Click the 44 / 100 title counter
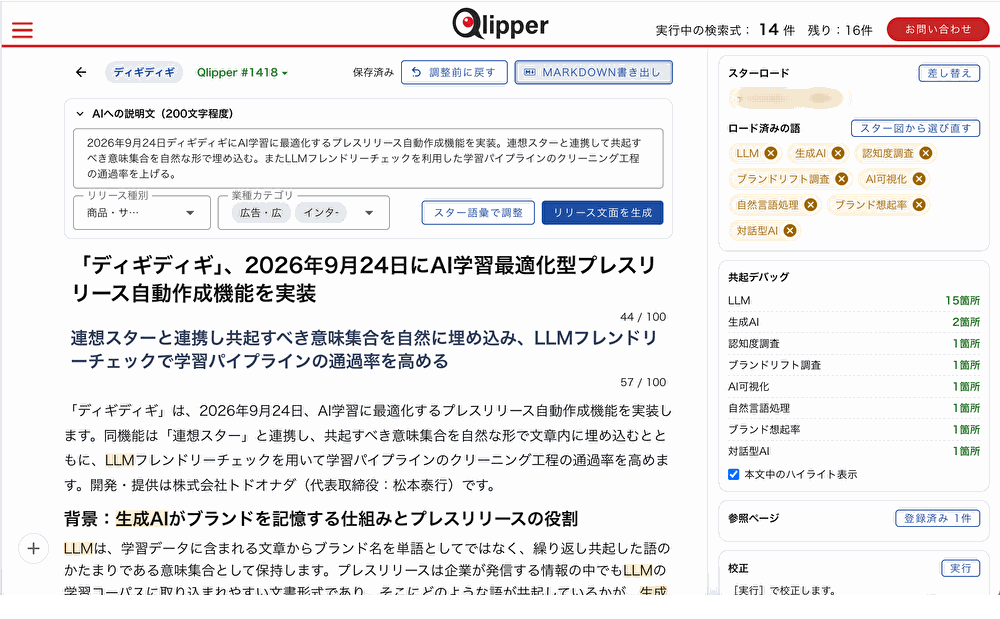Viewport: 1000px width, 619px height. [x=643, y=317]
